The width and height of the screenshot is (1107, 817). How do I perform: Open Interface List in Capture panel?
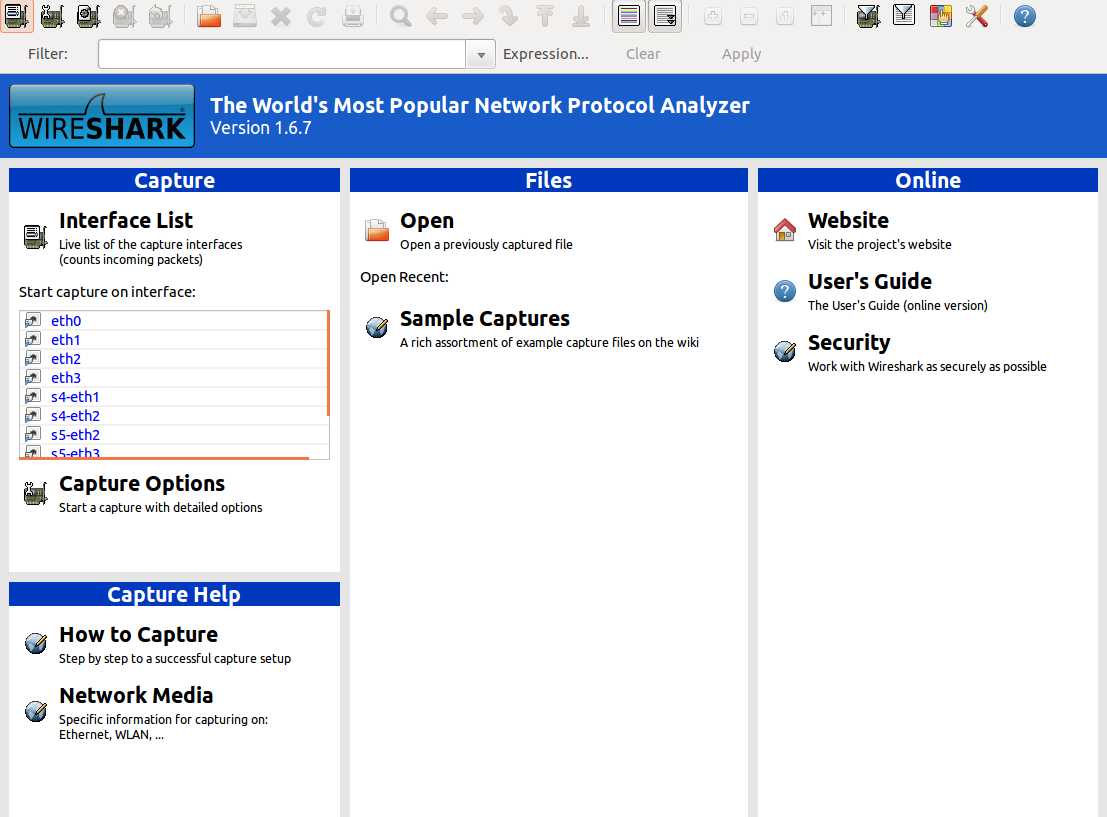[126, 220]
